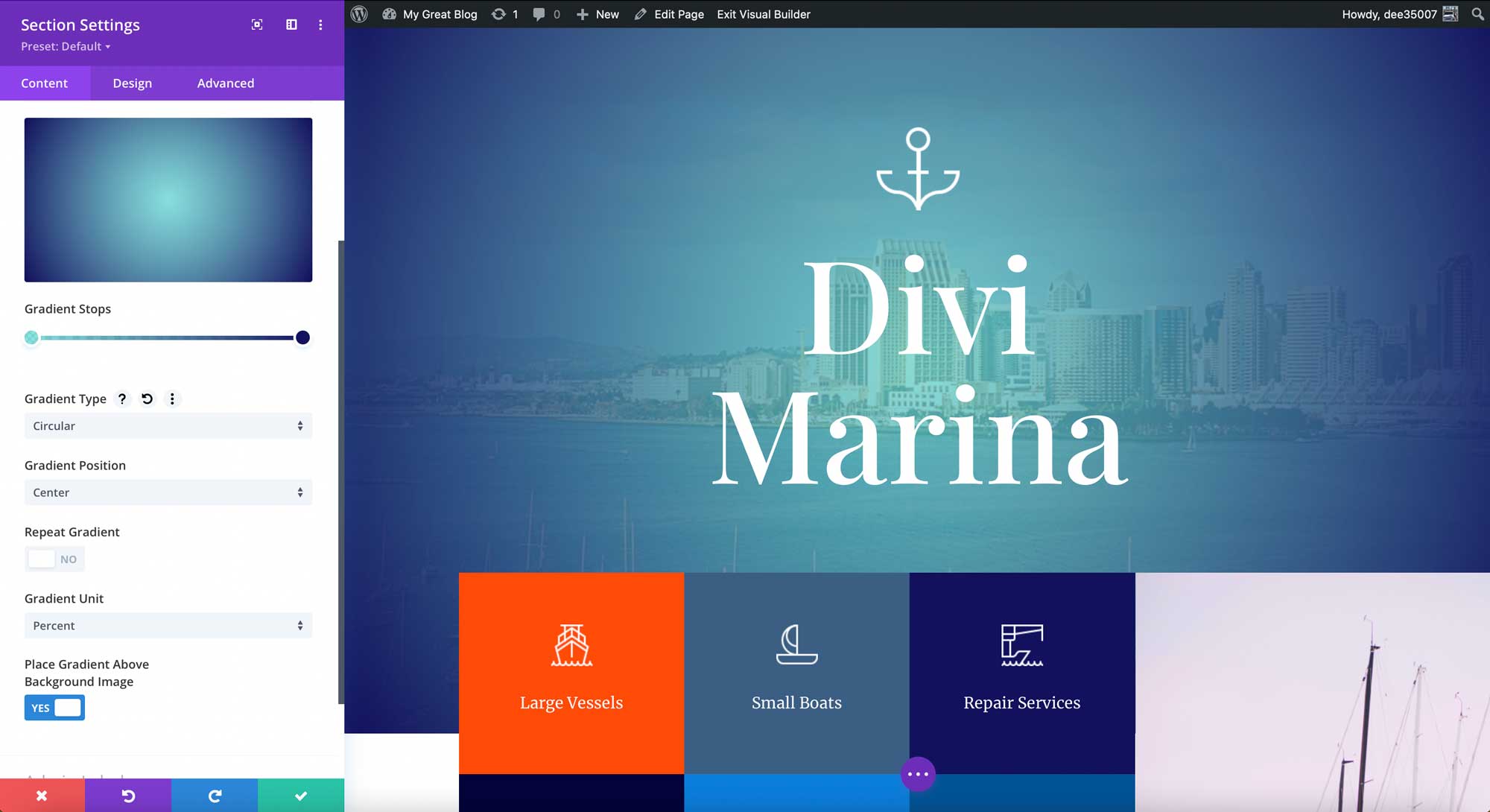The height and width of the screenshot is (812, 1490).
Task: Open the Gradient Type dropdown set to Circular
Action: [x=168, y=425]
